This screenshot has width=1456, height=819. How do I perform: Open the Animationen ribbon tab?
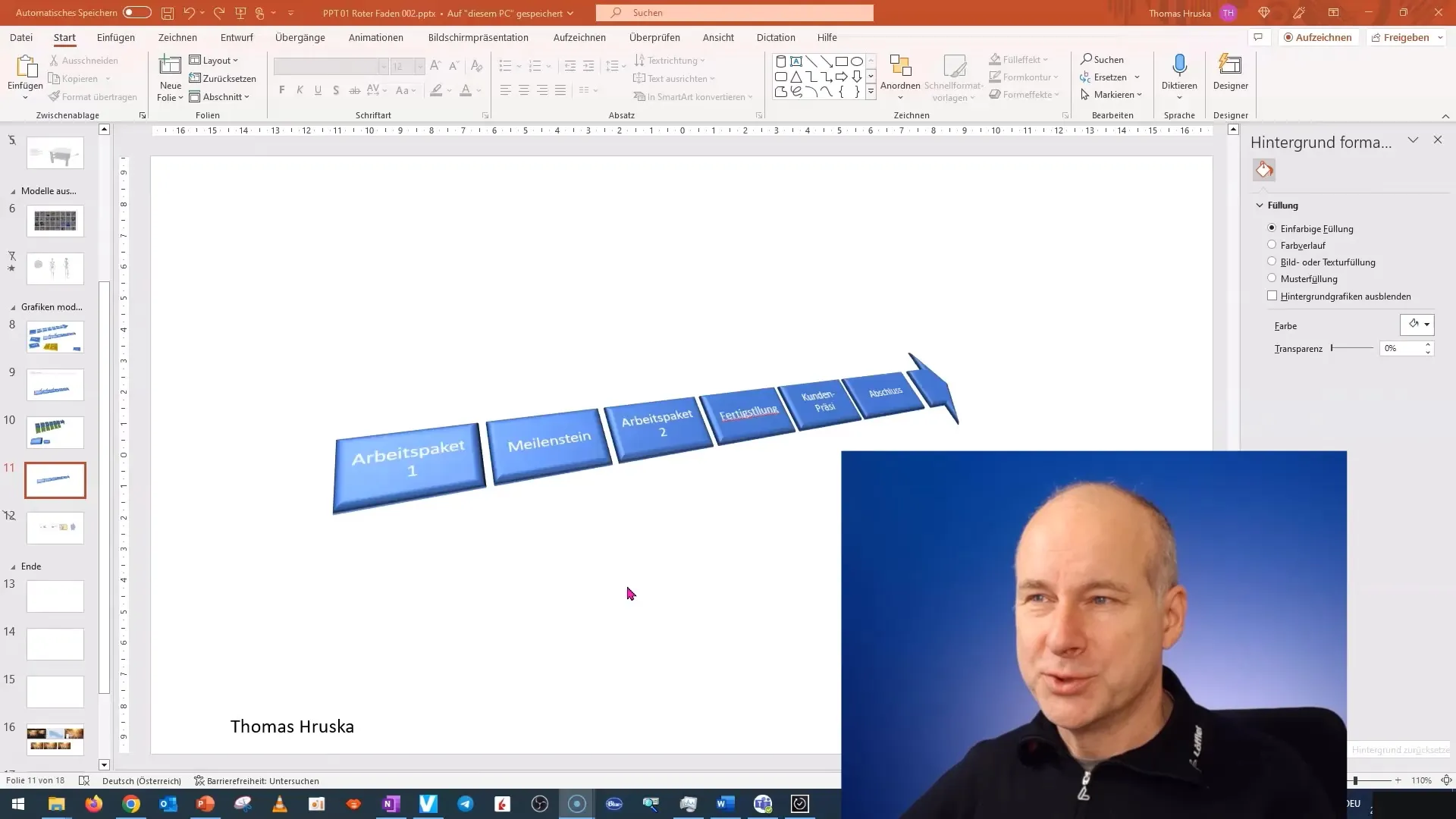(x=376, y=37)
